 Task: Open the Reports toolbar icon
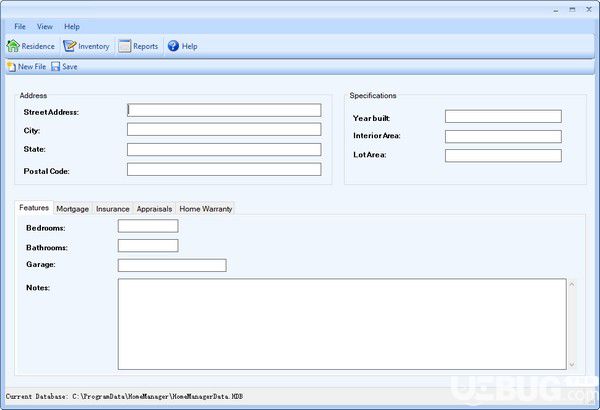point(124,46)
